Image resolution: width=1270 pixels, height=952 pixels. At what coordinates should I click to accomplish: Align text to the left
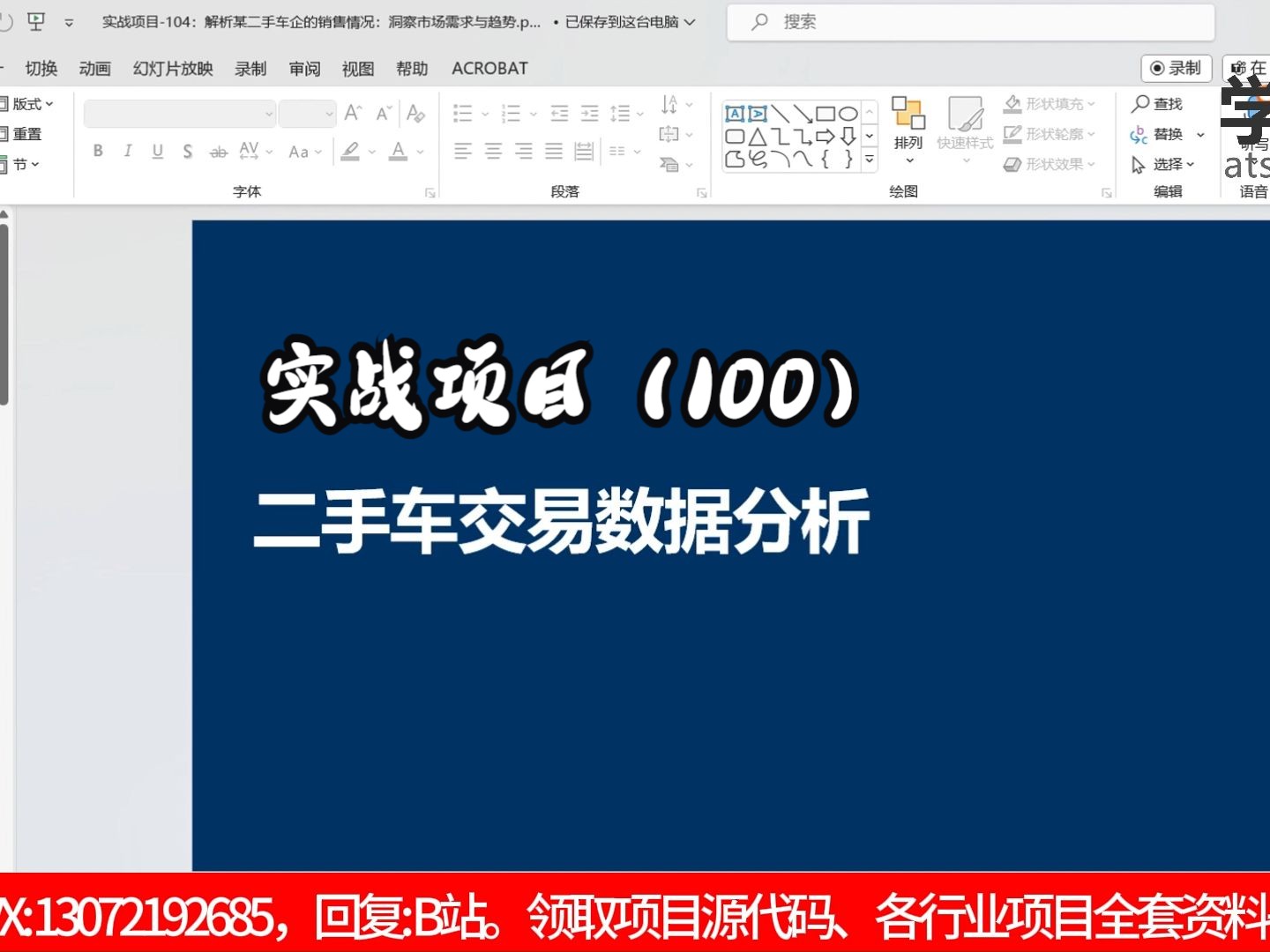[x=462, y=152]
